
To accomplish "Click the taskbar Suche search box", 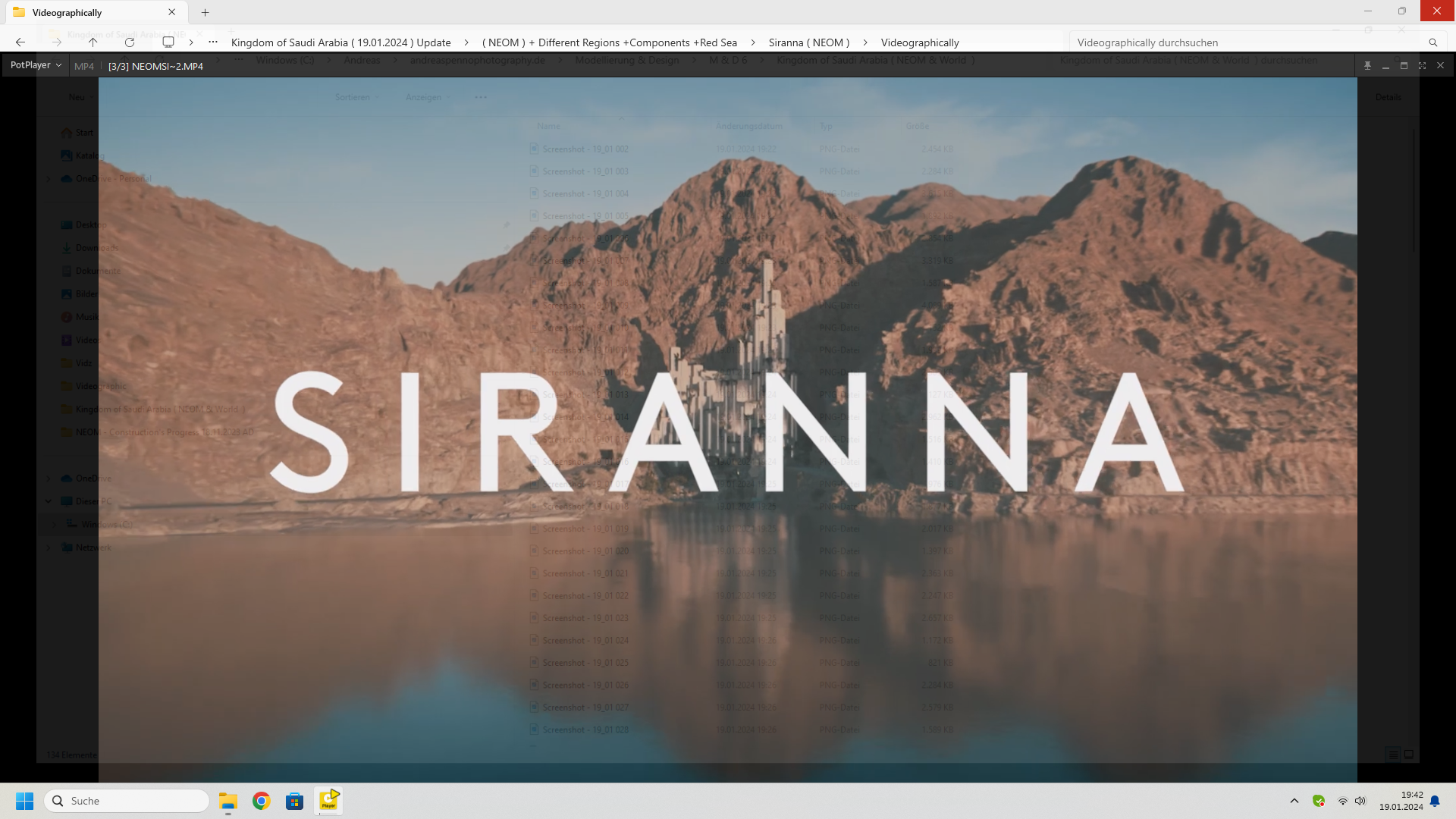I will click(x=127, y=801).
